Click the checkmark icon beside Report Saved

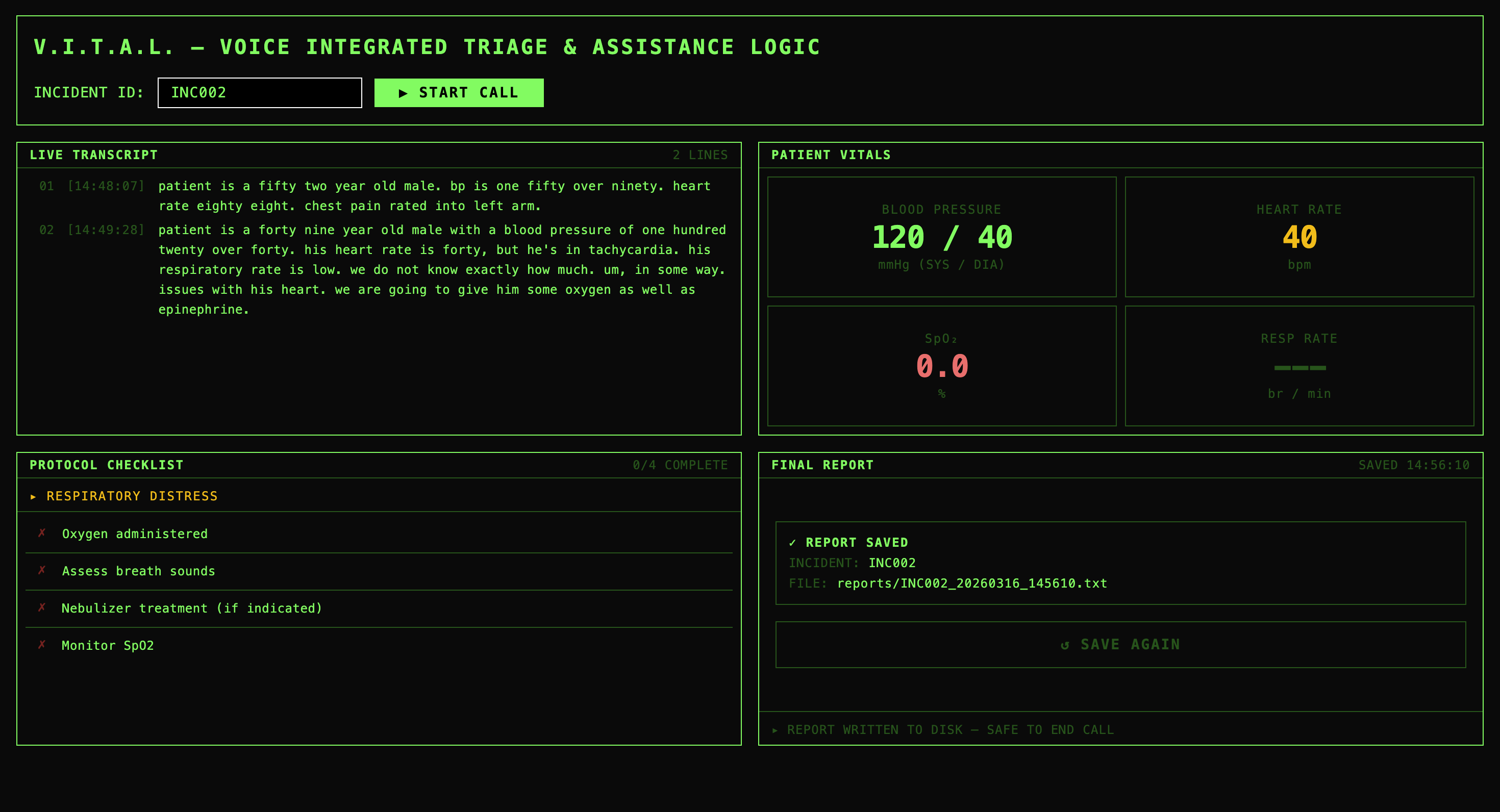792,543
